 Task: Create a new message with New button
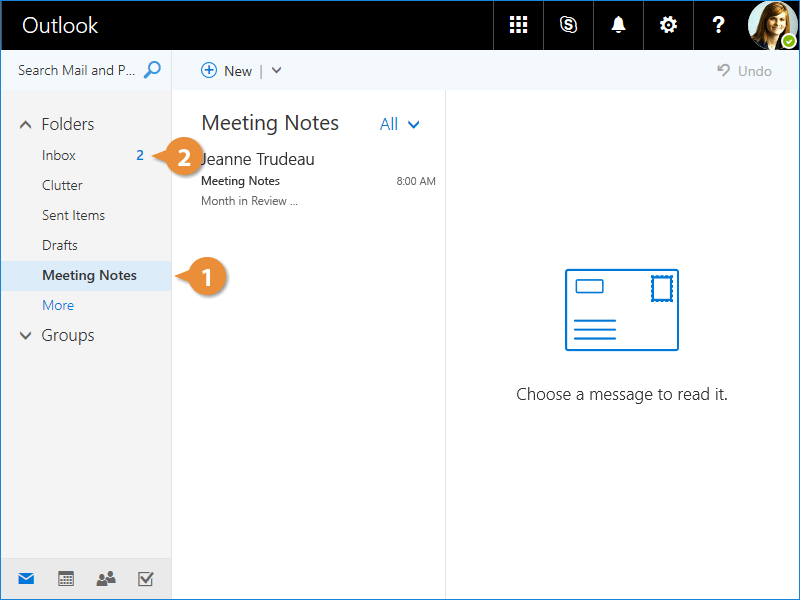(227, 71)
